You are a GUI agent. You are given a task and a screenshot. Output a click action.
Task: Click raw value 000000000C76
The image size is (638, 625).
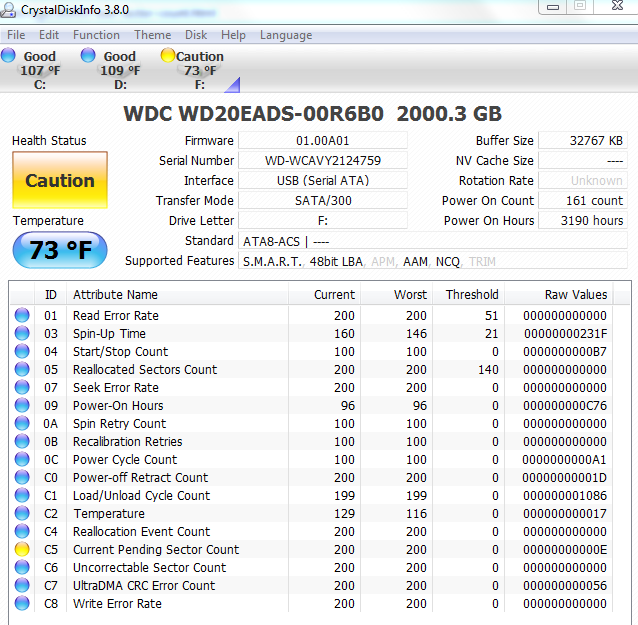point(565,406)
